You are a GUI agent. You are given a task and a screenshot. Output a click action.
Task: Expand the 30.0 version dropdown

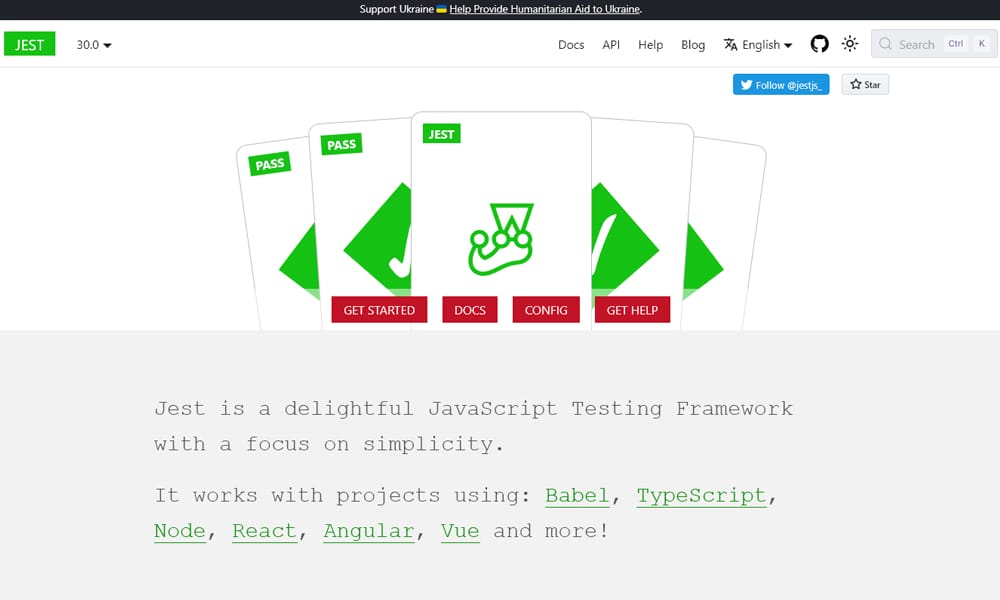(94, 45)
